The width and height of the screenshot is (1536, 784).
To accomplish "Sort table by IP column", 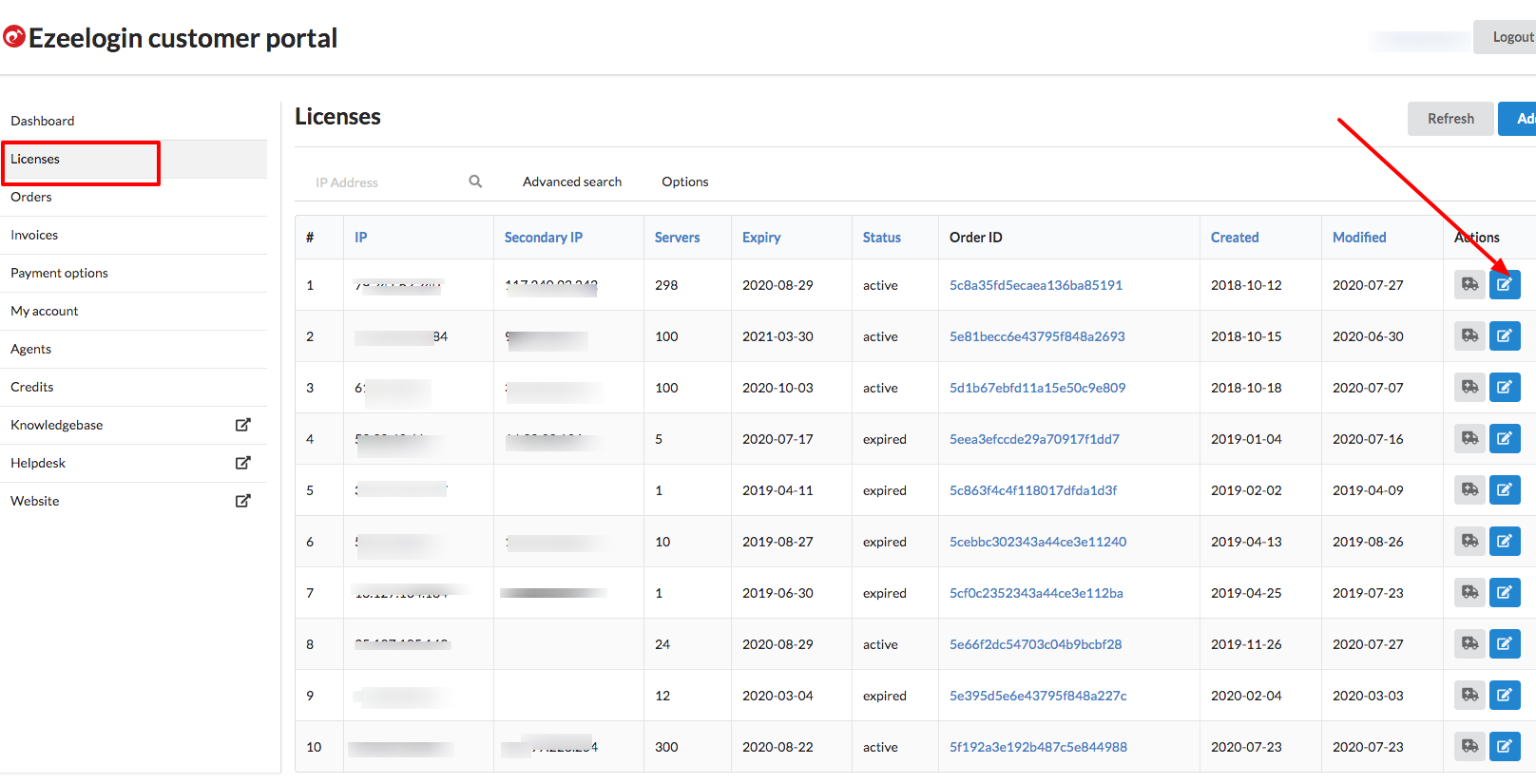I will [x=361, y=238].
